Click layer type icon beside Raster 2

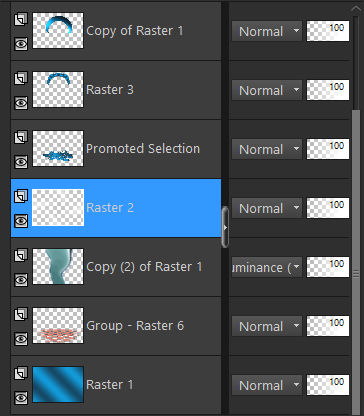click(21, 196)
